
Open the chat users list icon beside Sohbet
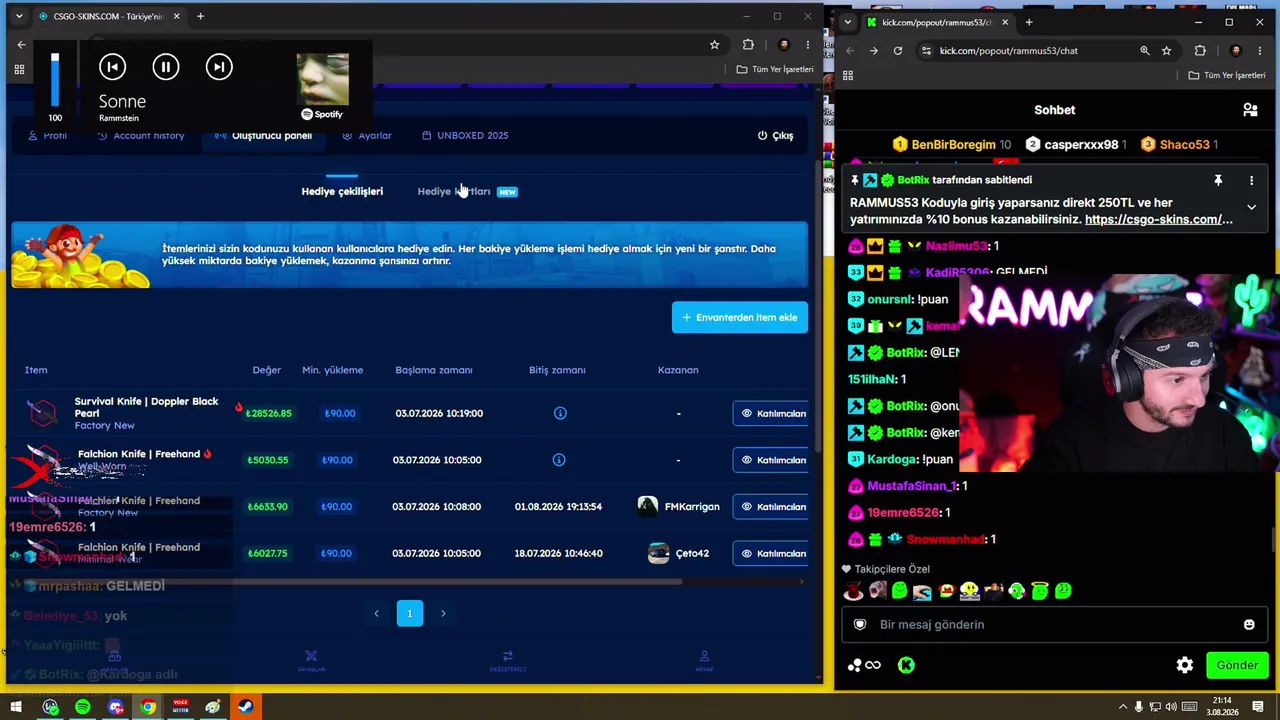tap(1250, 110)
